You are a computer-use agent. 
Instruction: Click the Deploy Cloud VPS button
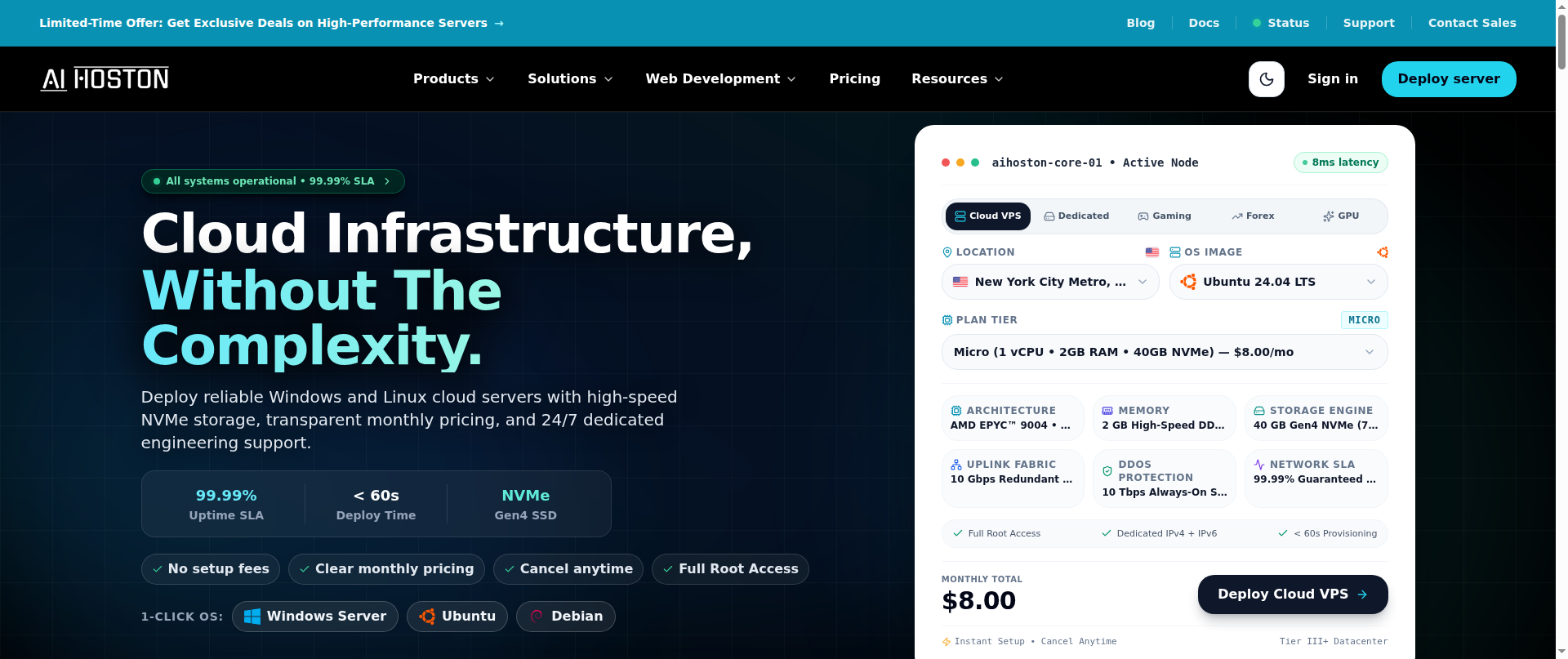[x=1293, y=594]
